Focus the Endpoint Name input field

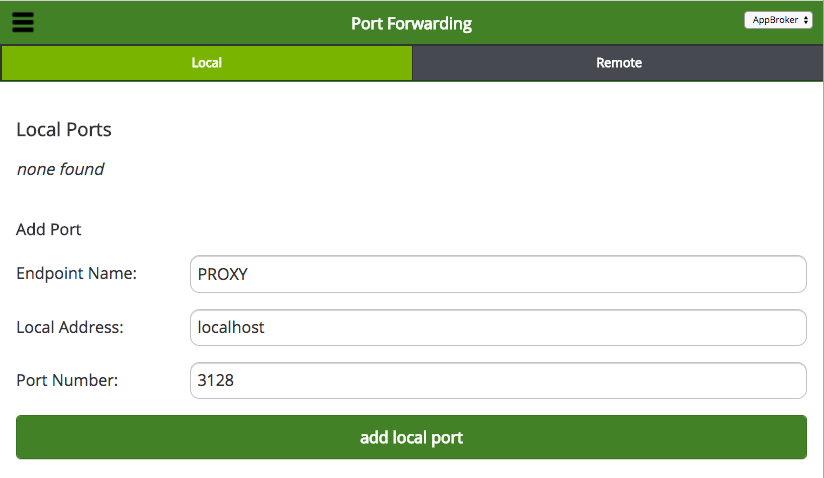tap(498, 274)
